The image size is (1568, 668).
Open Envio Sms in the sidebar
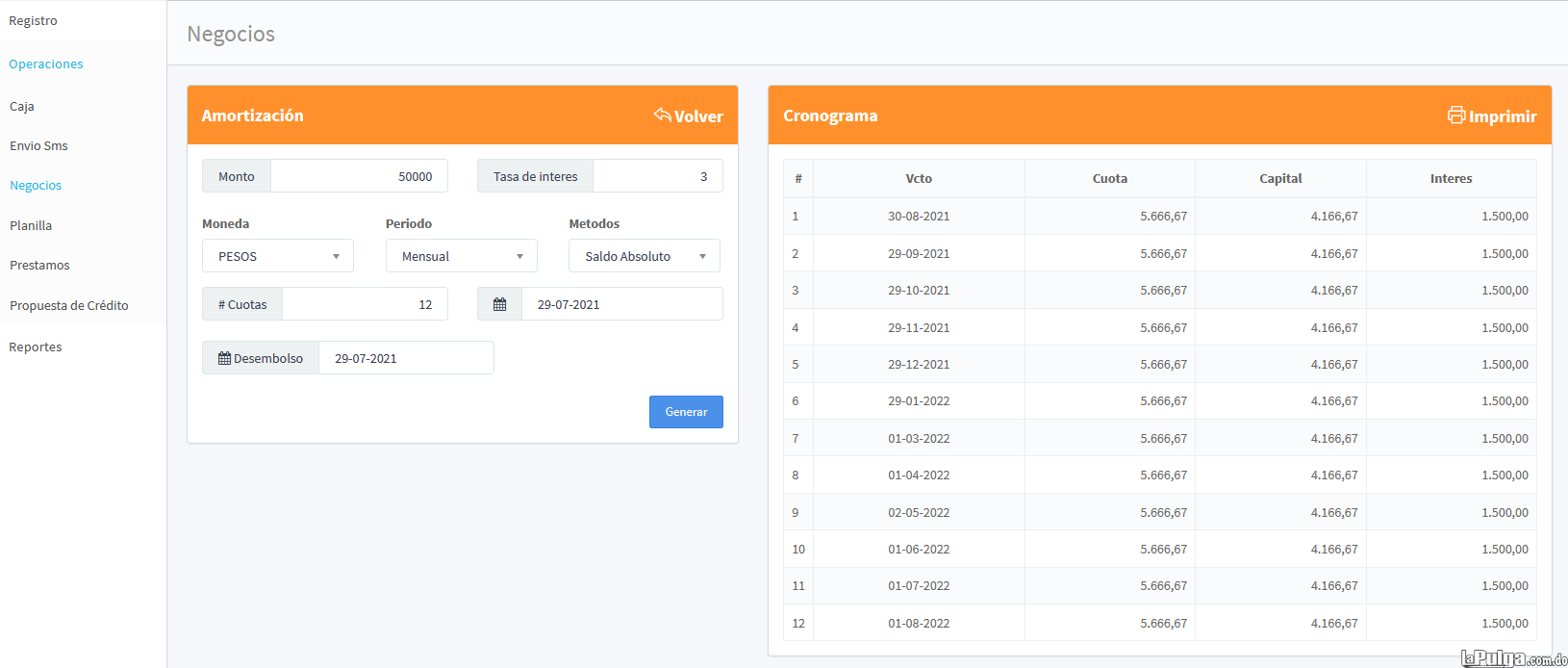point(38,146)
